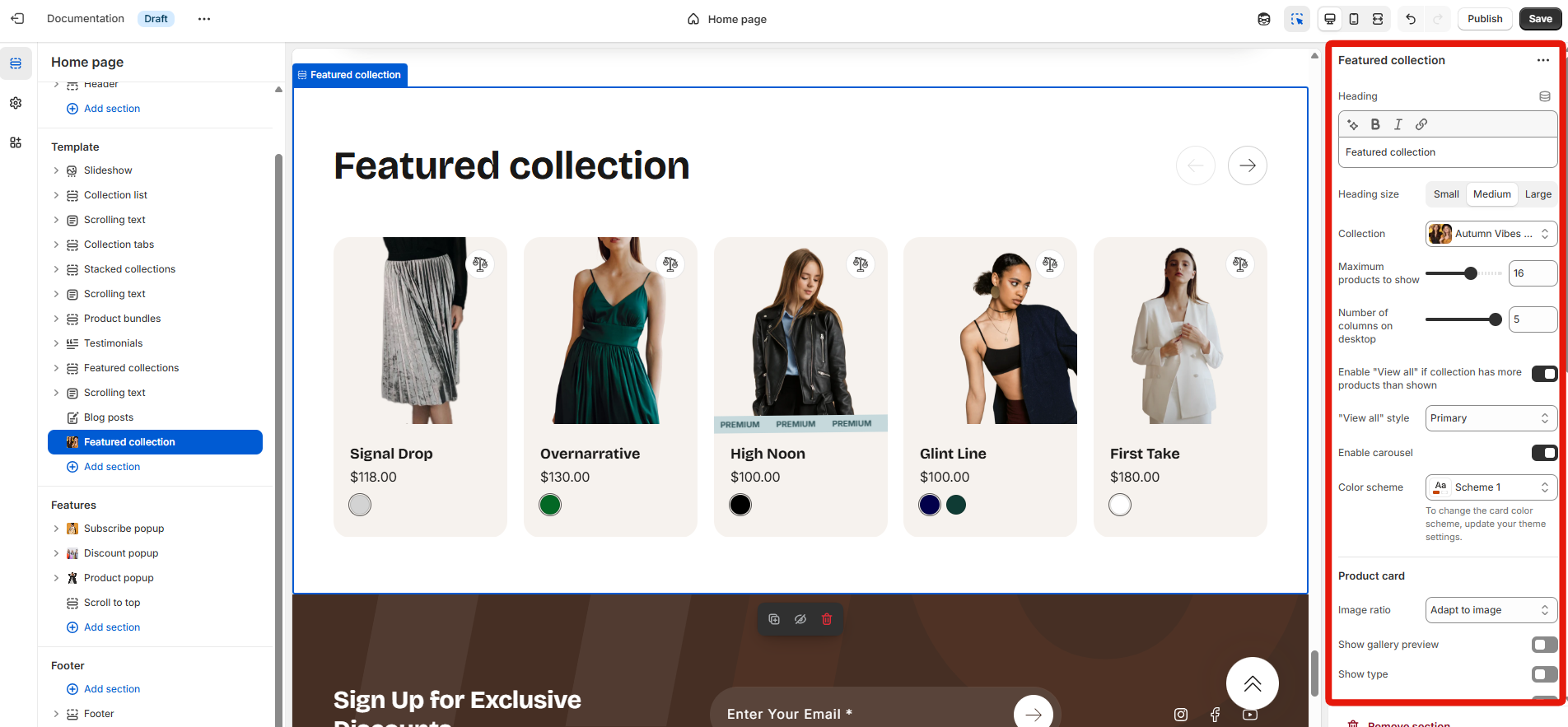This screenshot has width=1568, height=727.
Task: Click compare icon on Signal Drop card
Action: tap(480, 264)
